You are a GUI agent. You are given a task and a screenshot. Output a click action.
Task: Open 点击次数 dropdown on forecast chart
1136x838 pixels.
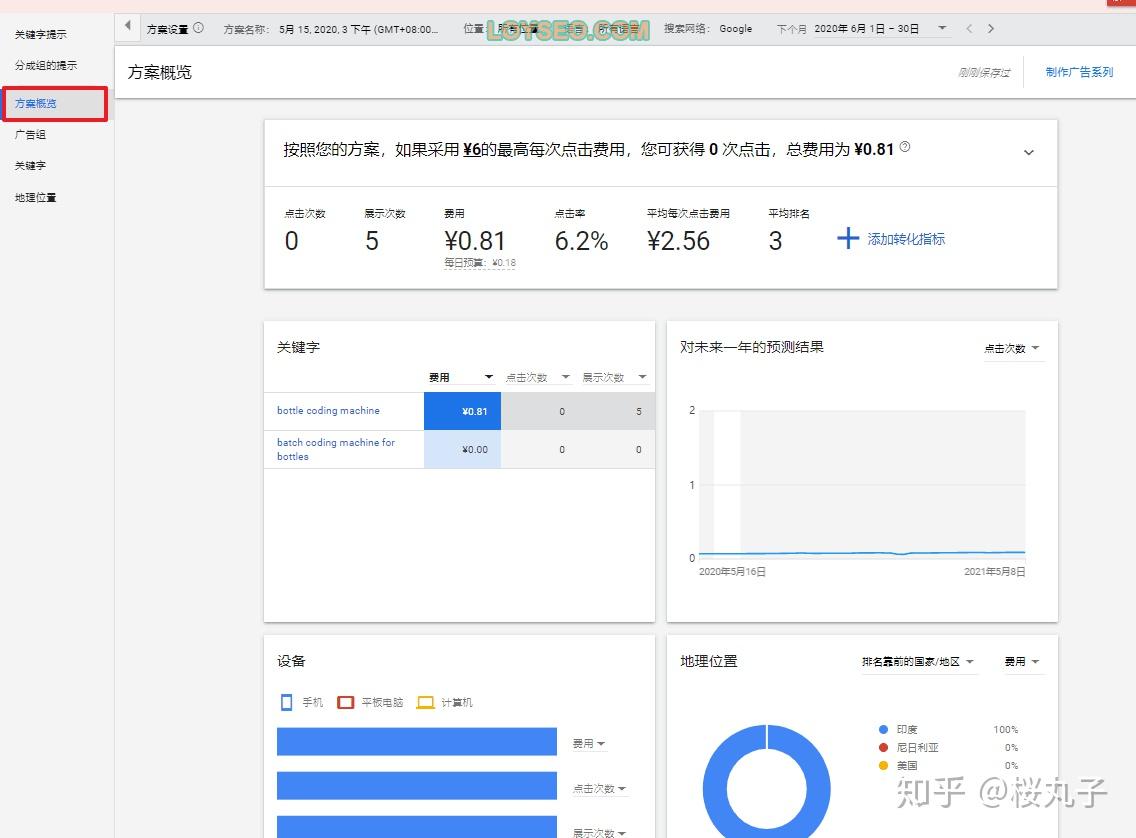1012,348
